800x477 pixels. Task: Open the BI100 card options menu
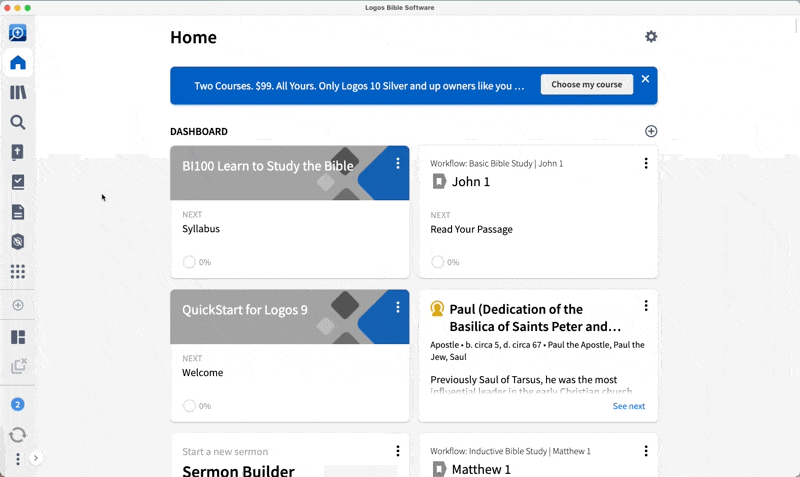(398, 163)
